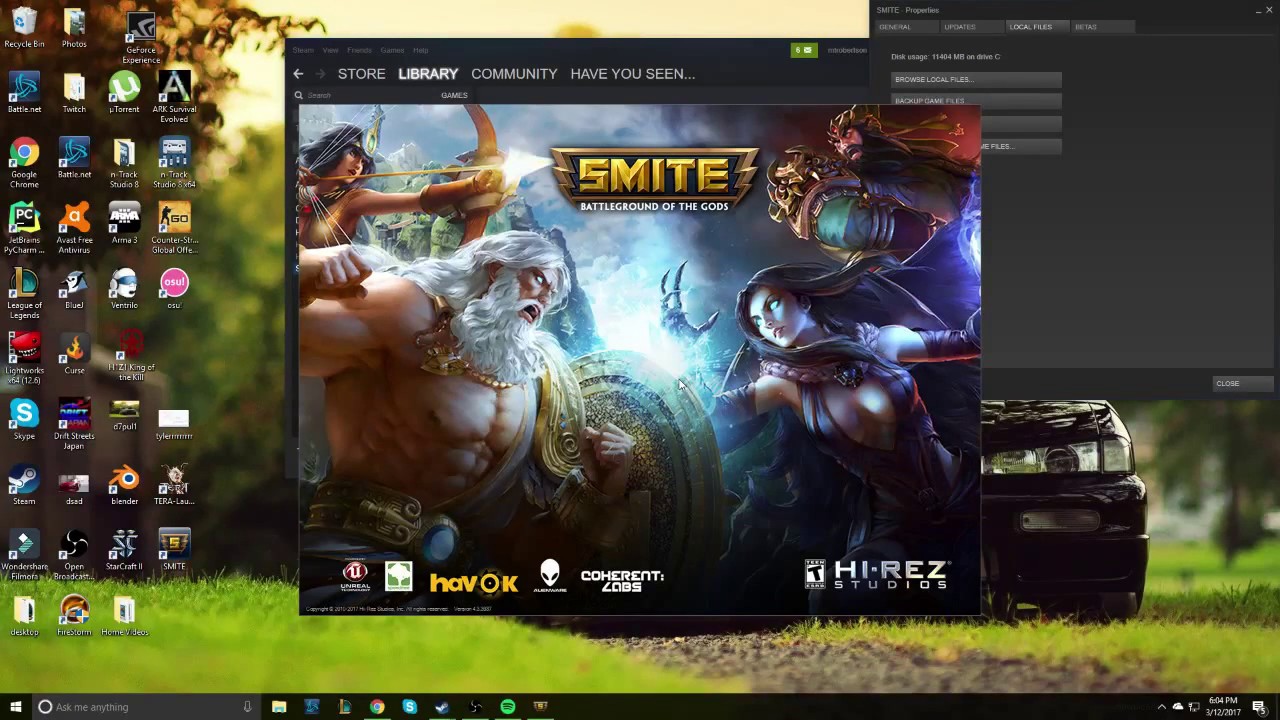
Task: Launch ARK Survival Evolved shortcut
Action: (x=174, y=97)
